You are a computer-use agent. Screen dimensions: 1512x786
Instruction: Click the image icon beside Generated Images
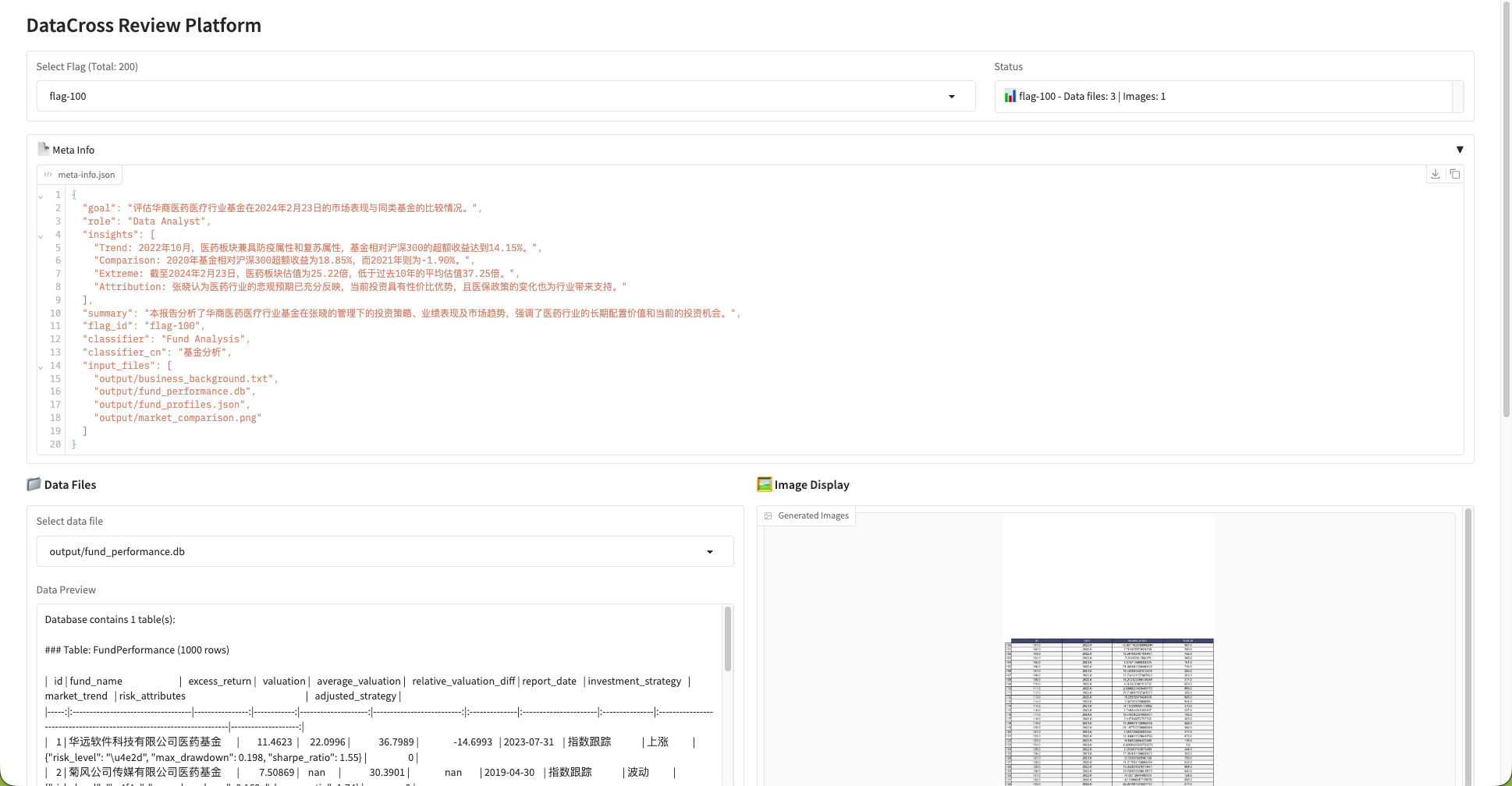click(768, 515)
